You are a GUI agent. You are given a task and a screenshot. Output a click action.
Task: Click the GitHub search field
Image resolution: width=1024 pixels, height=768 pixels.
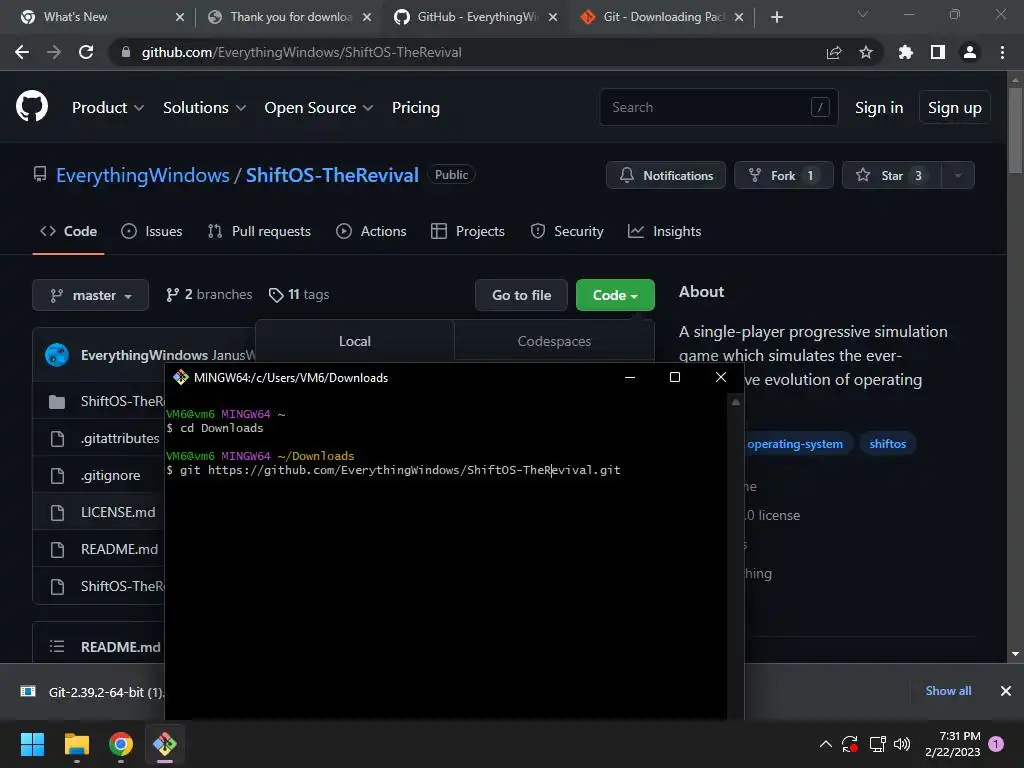[718, 107]
